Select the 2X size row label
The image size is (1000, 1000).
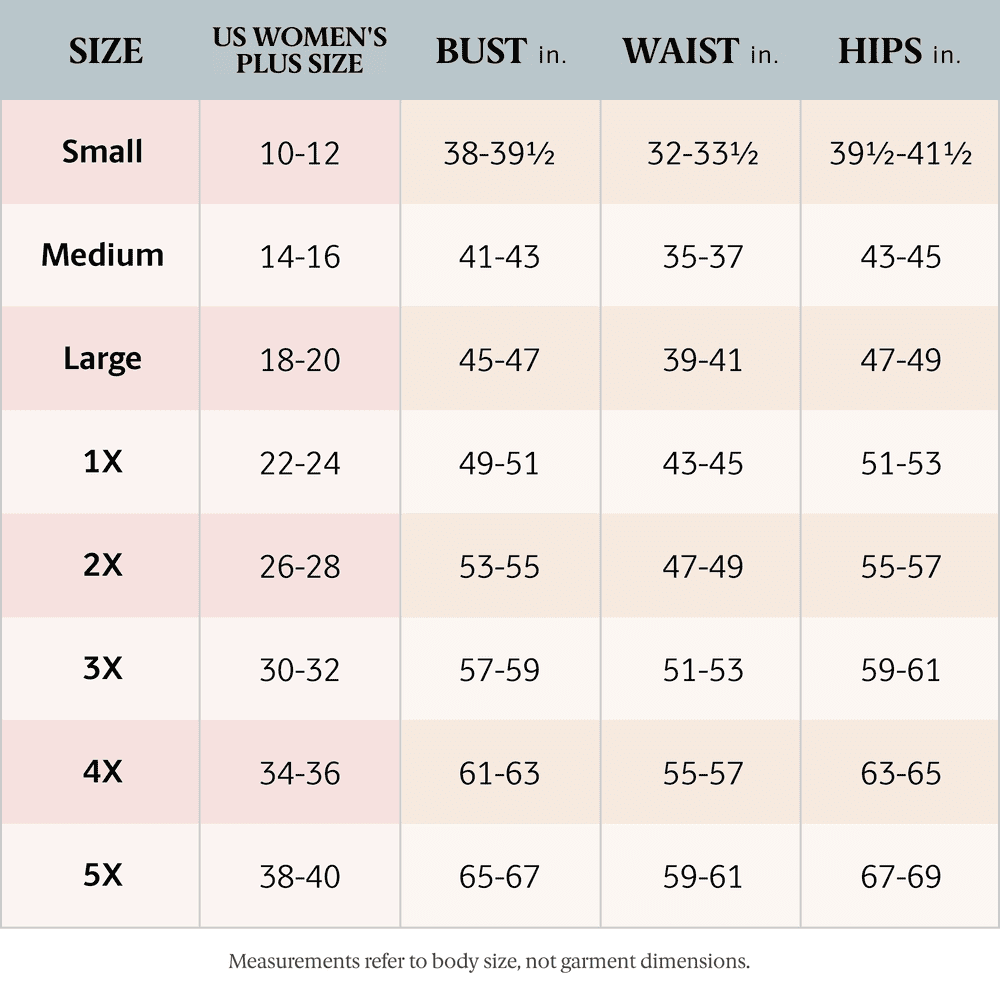click(102, 565)
